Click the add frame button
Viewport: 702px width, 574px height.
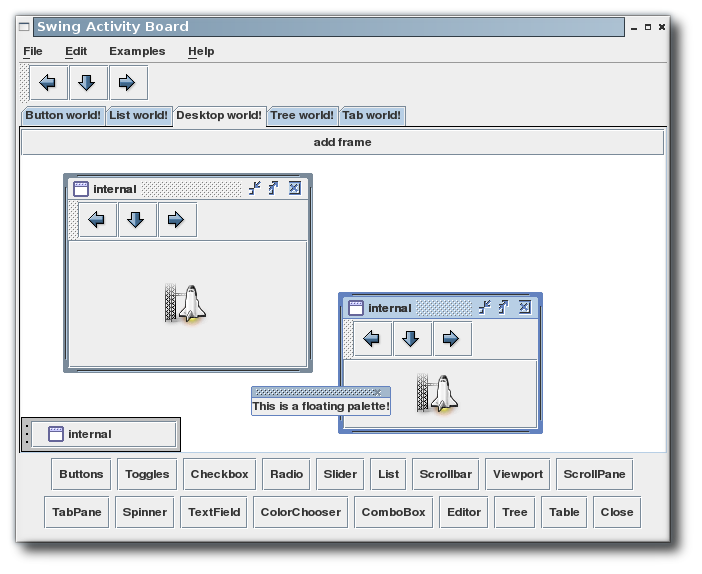(342, 142)
